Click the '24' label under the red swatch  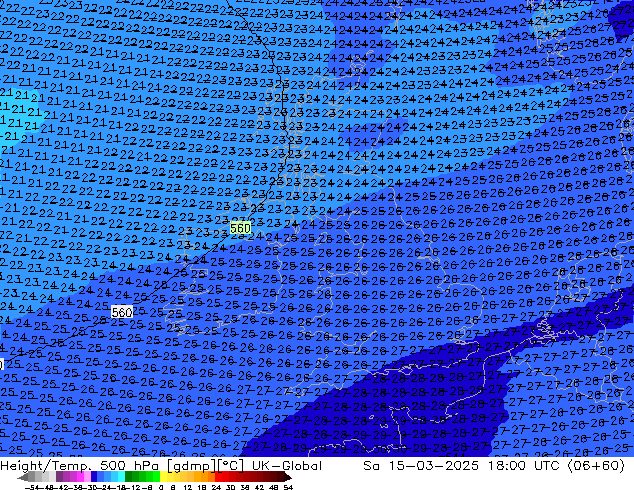pyautogui.click(x=216, y=487)
